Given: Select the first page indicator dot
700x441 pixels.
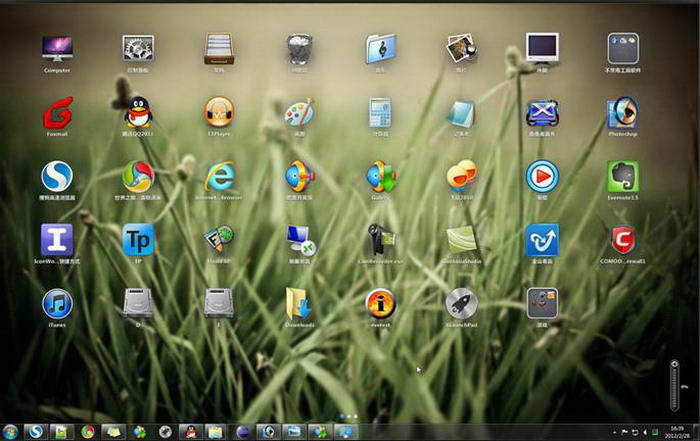Looking at the screenshot, I should coord(342,416).
